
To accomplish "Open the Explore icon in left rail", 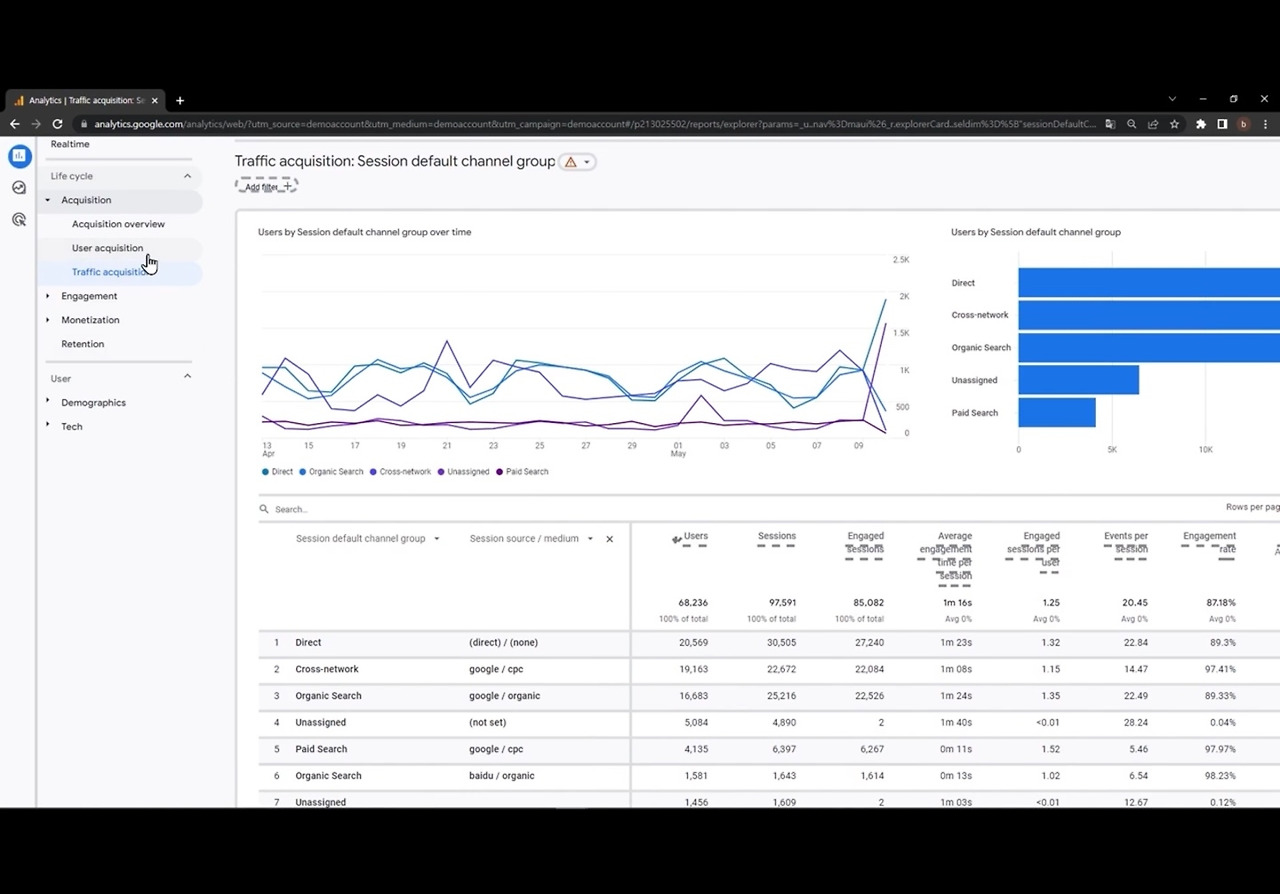I will point(19,188).
